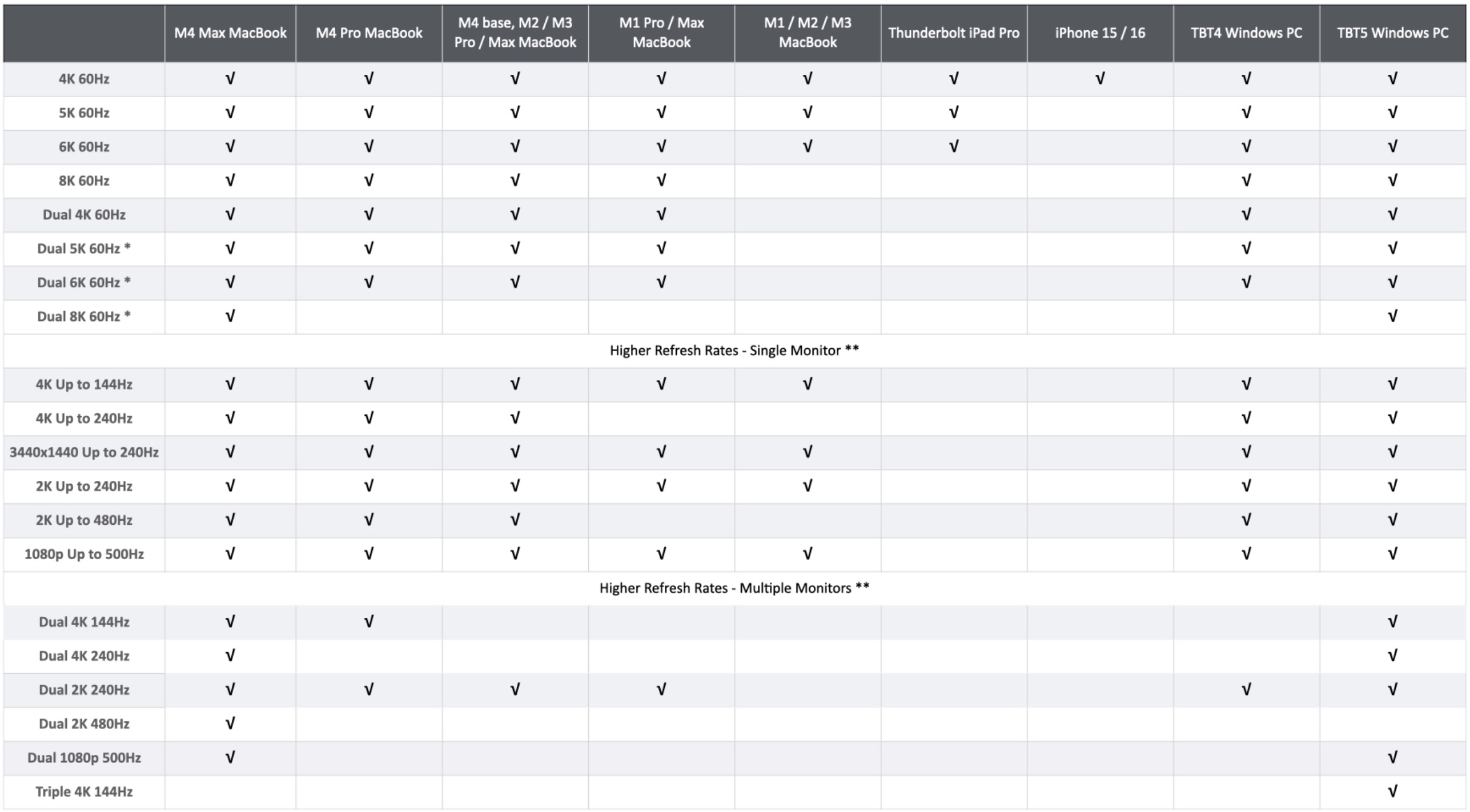The image size is (1470, 812).
Task: Select the Dual 5K 60Hz row label
Action: [x=84, y=248]
